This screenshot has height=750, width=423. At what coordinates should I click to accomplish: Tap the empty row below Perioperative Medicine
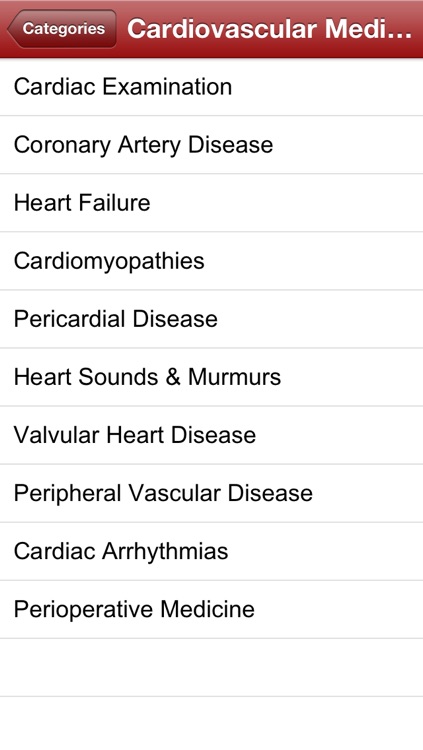point(212,667)
